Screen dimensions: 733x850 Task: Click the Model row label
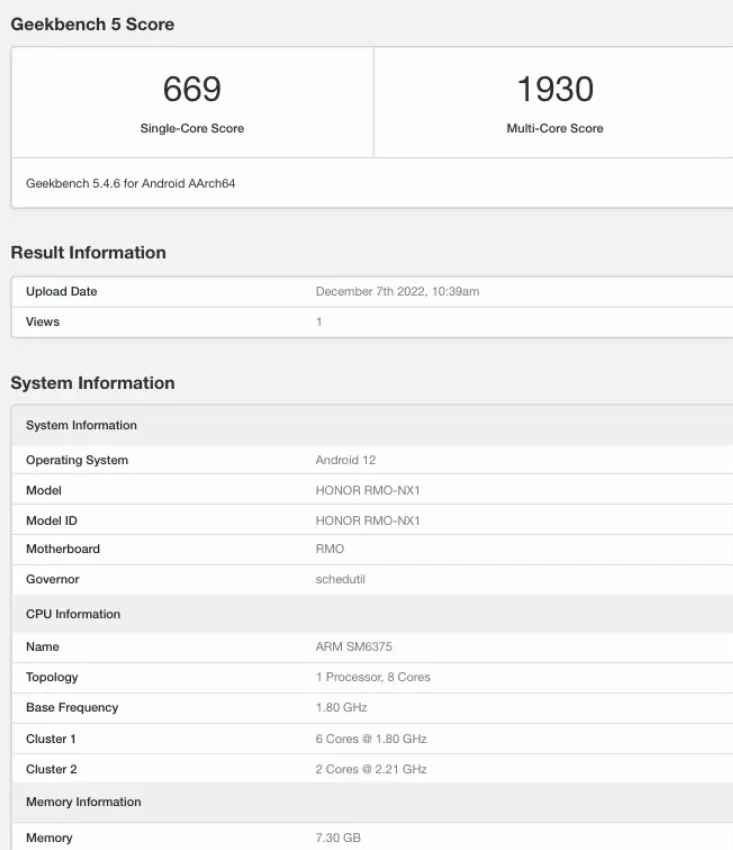click(x=43, y=491)
